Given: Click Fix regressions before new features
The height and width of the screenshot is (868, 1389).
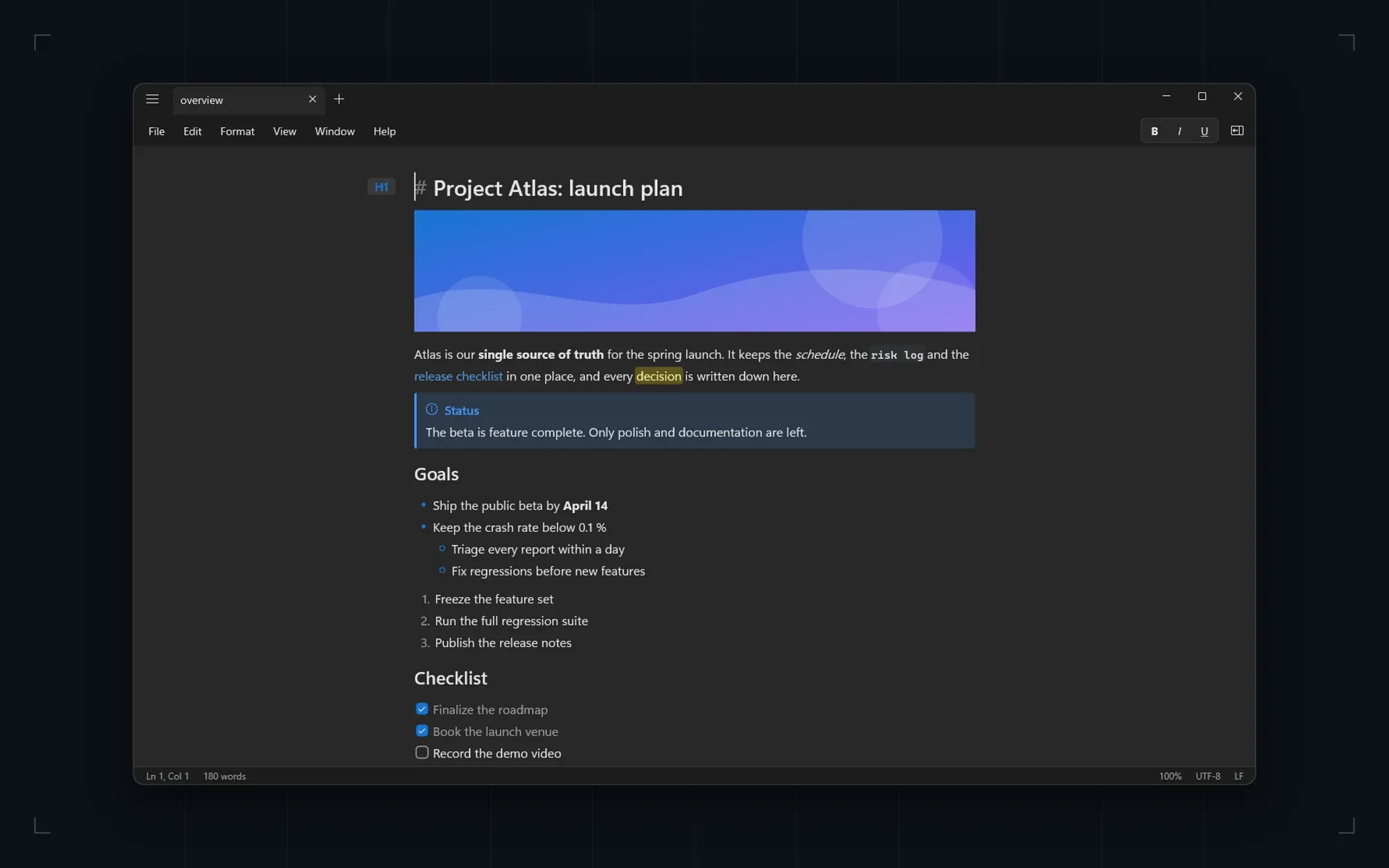Looking at the screenshot, I should point(548,571).
